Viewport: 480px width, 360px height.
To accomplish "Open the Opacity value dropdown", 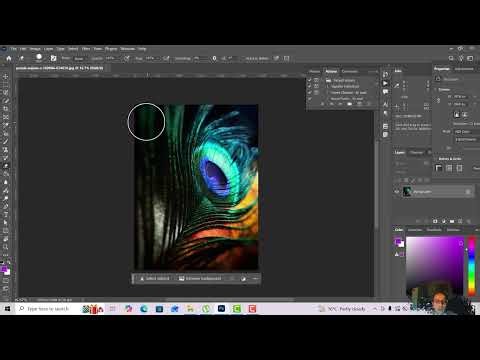I will pyautogui.click(x=112, y=58).
